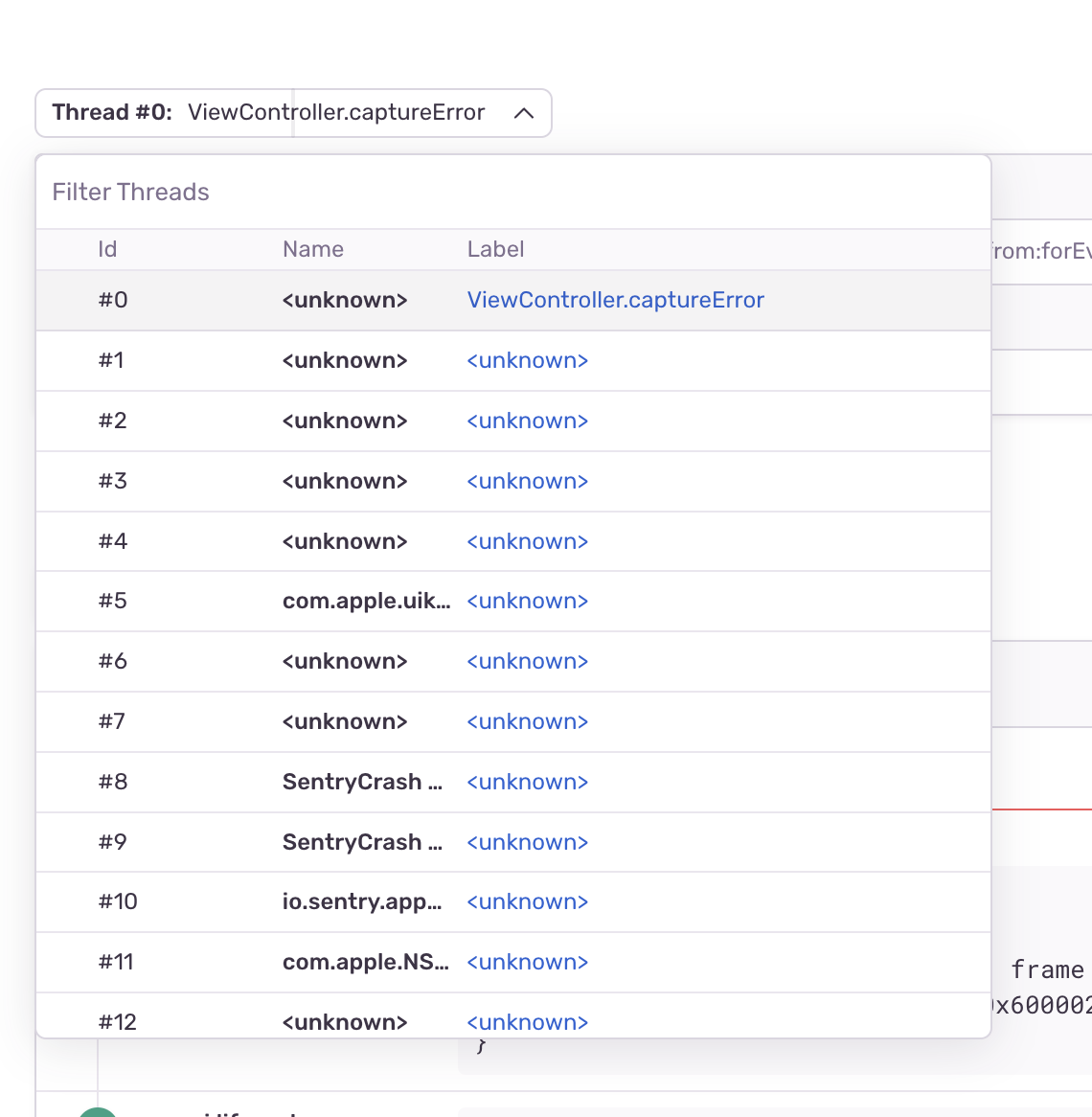Click the Filter Threads search field
Image resolution: width=1092 pixels, height=1117 pixels.
click(512, 192)
